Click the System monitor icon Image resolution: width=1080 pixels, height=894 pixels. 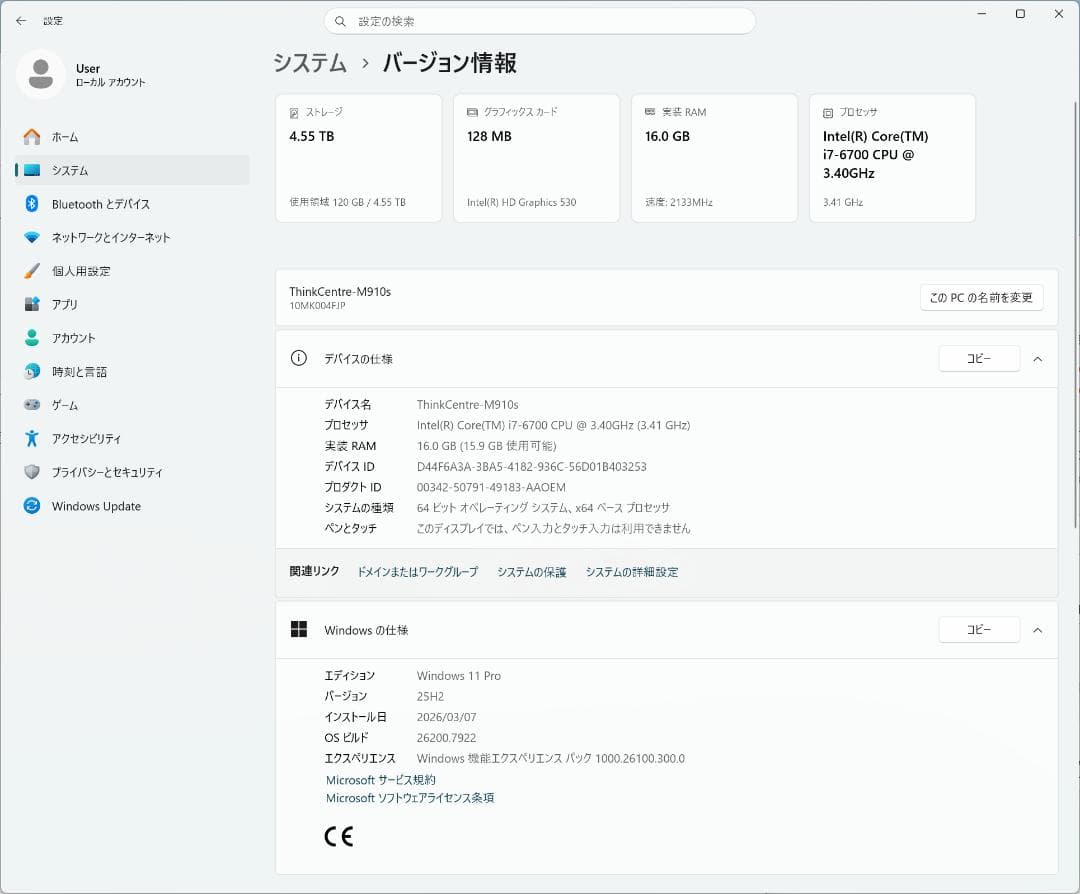(x=32, y=170)
